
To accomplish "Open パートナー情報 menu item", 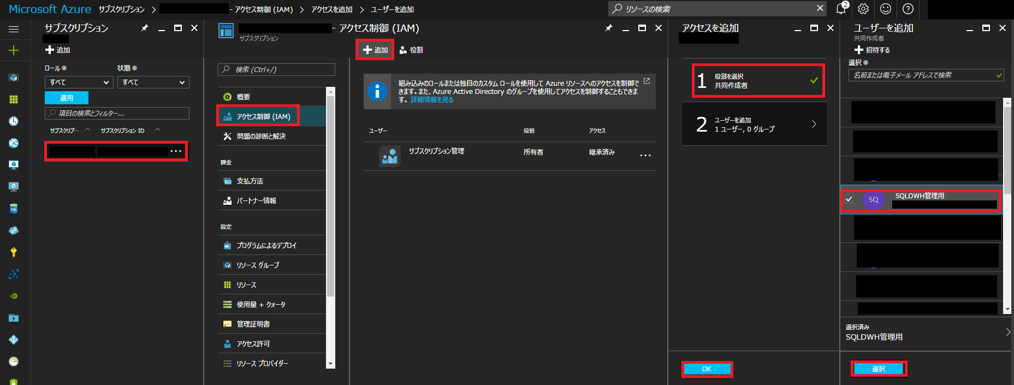I will 271,201.
